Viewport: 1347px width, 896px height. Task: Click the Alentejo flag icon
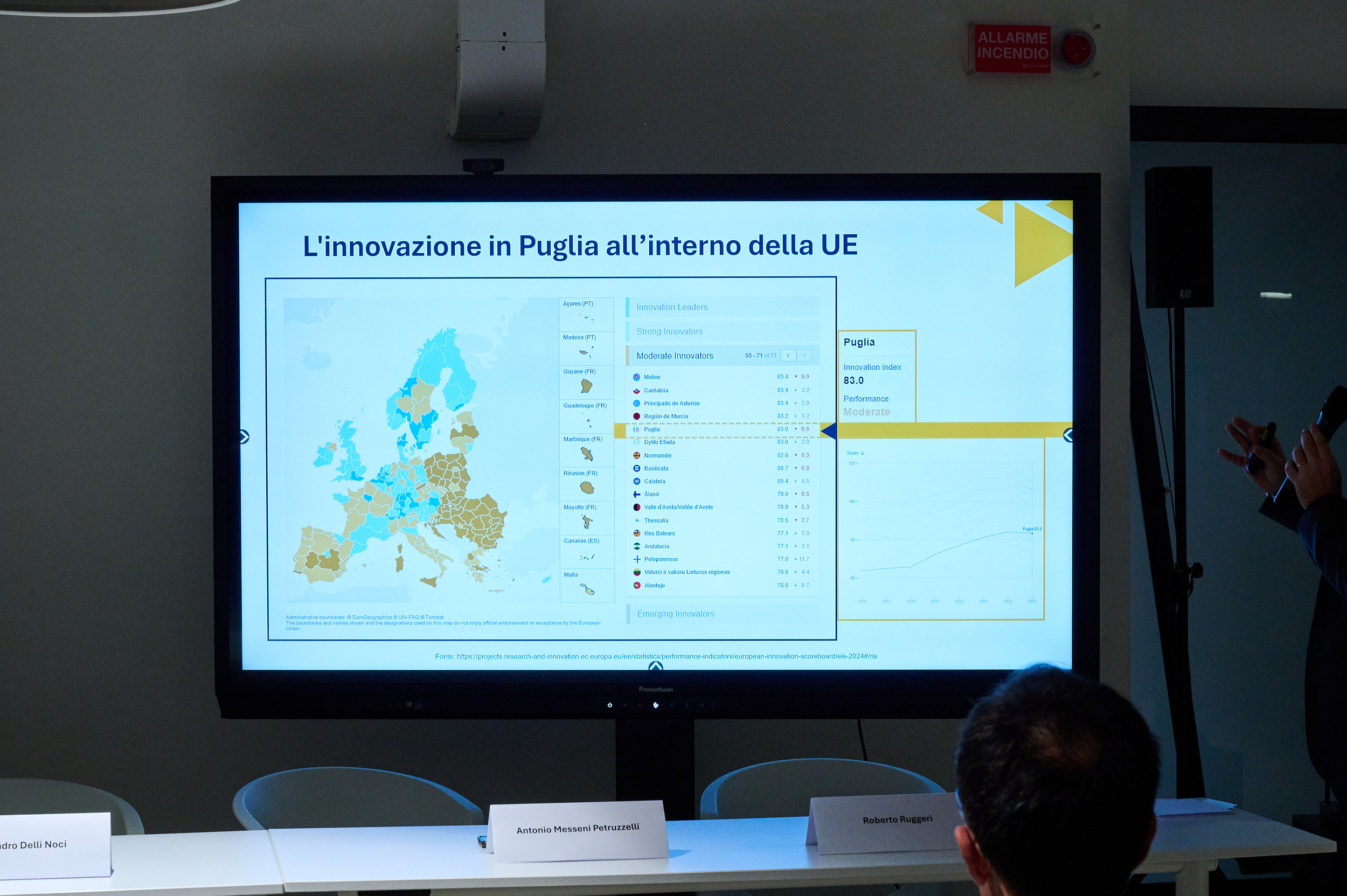point(637,586)
